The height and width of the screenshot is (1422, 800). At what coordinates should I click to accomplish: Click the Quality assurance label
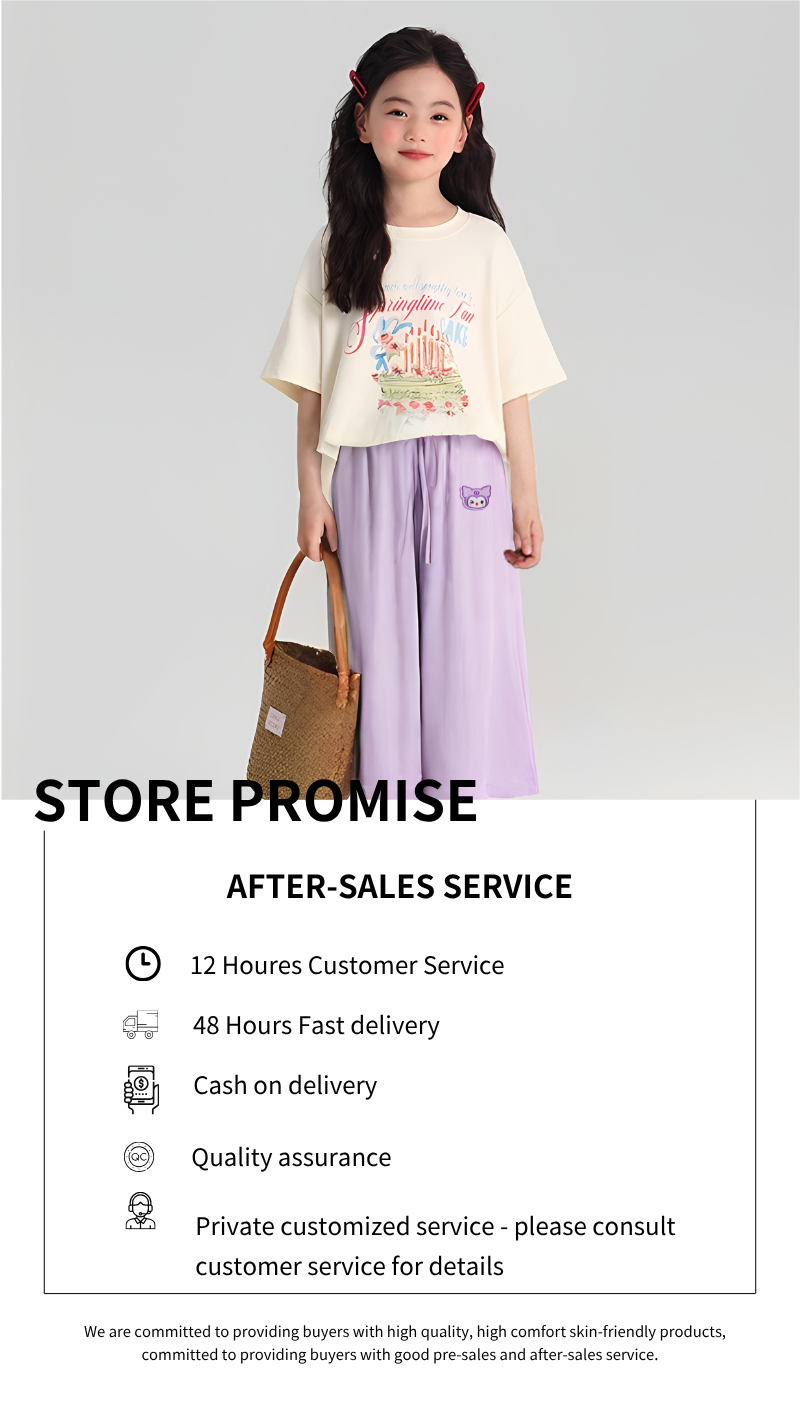(291, 1157)
